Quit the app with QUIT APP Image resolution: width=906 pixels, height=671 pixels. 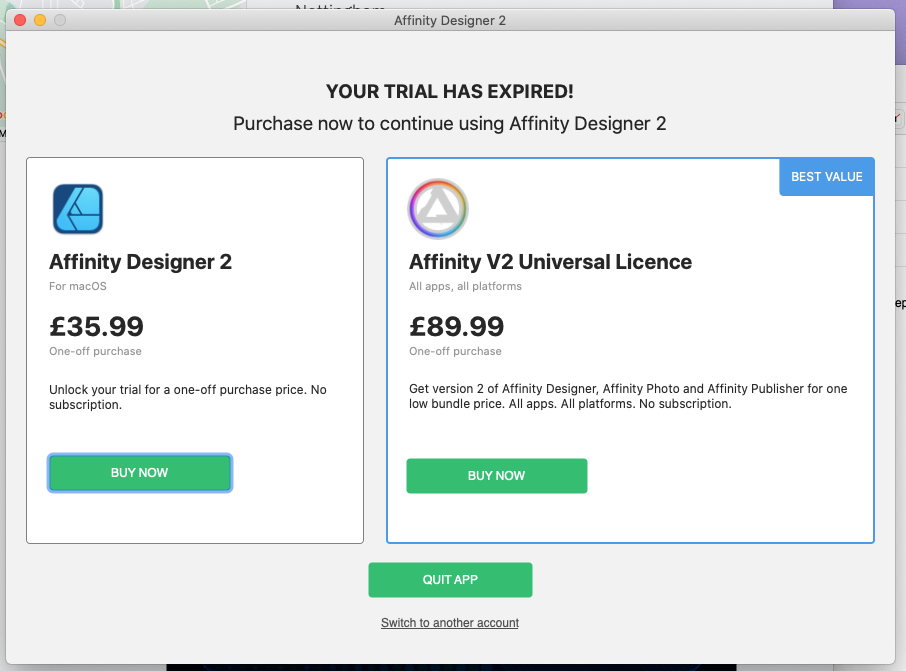[450, 580]
